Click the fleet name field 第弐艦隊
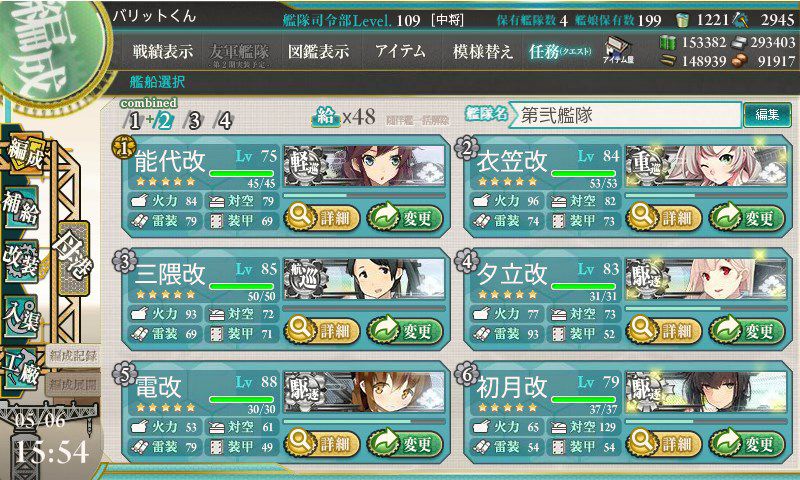Viewport: 800px width, 480px height. [626, 115]
